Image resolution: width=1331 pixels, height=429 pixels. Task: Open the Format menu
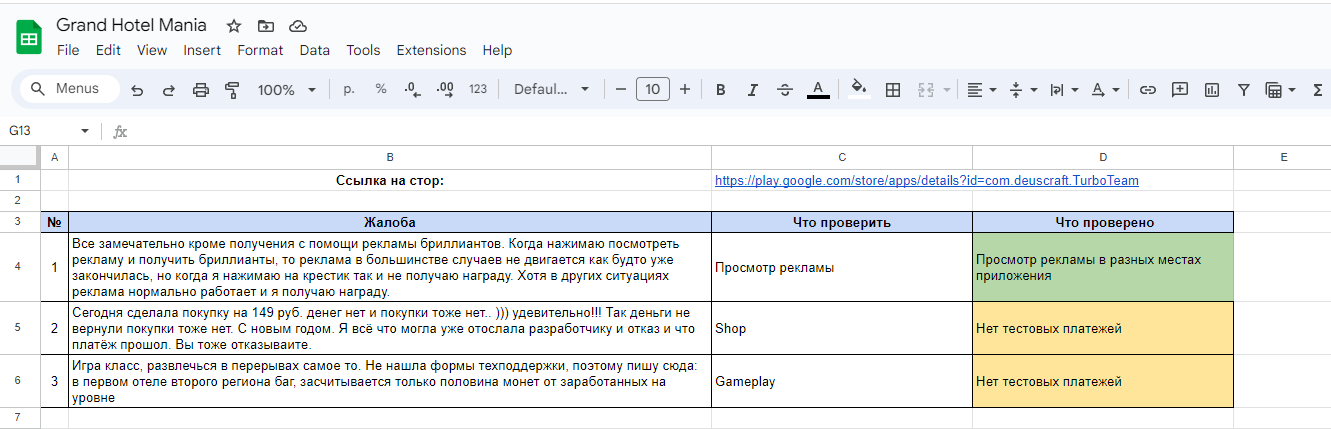[260, 50]
